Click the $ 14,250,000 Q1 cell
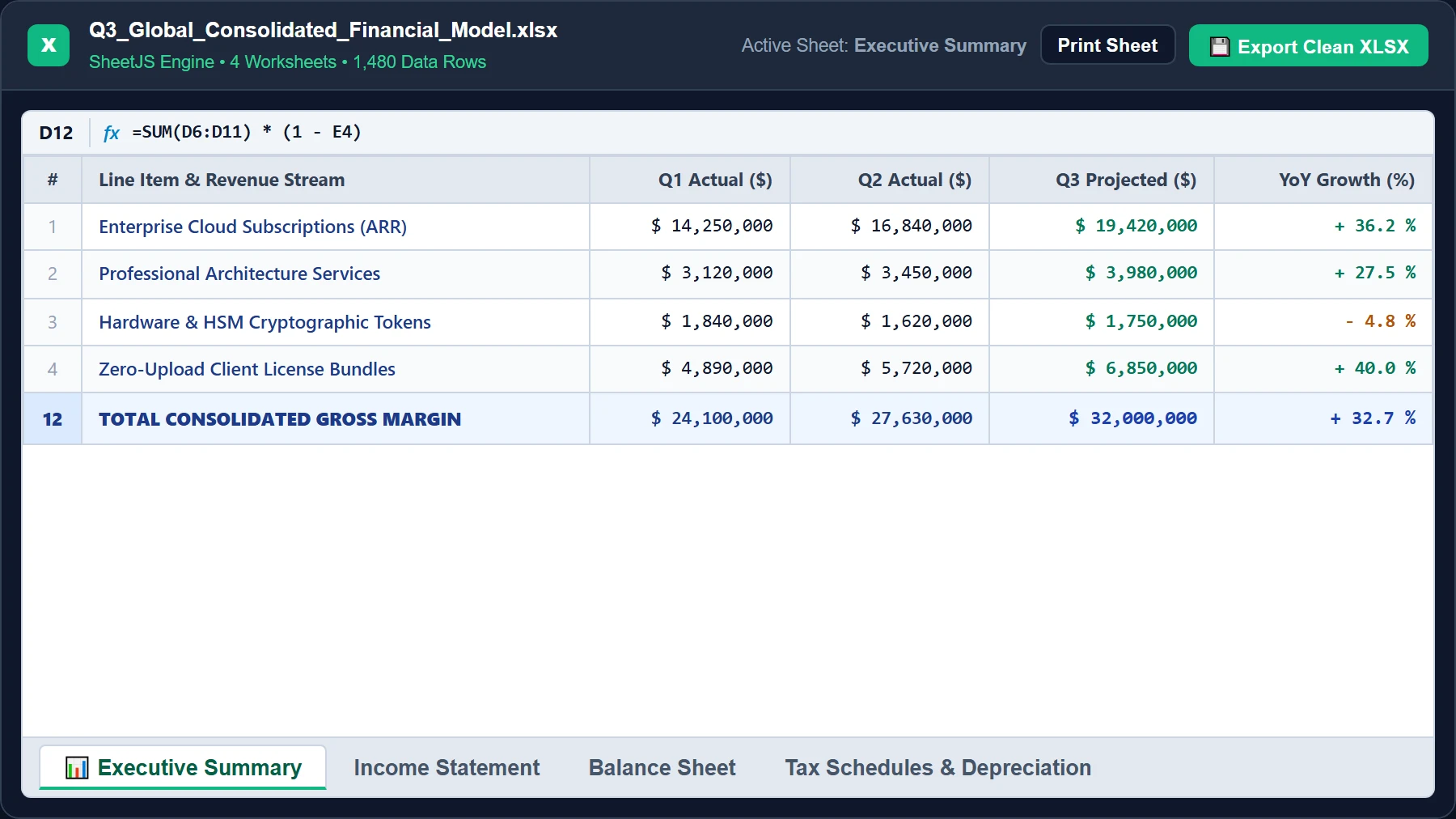Viewport: 1456px width, 819px height. tap(690, 227)
